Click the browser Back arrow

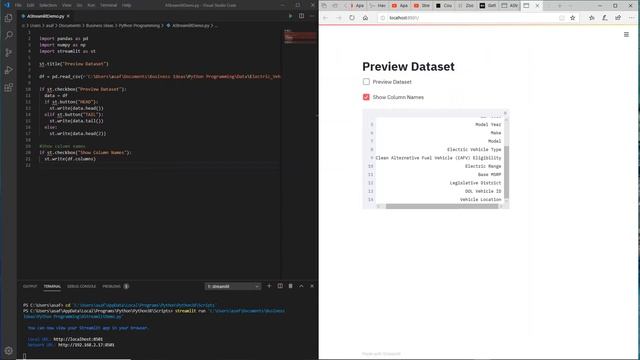pyautogui.click(x=325, y=18)
